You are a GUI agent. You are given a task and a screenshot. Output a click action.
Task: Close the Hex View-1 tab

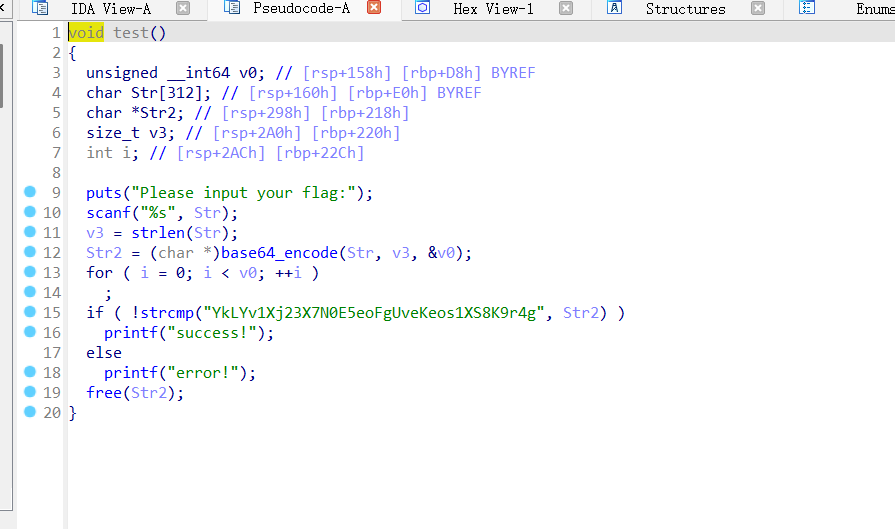566,8
